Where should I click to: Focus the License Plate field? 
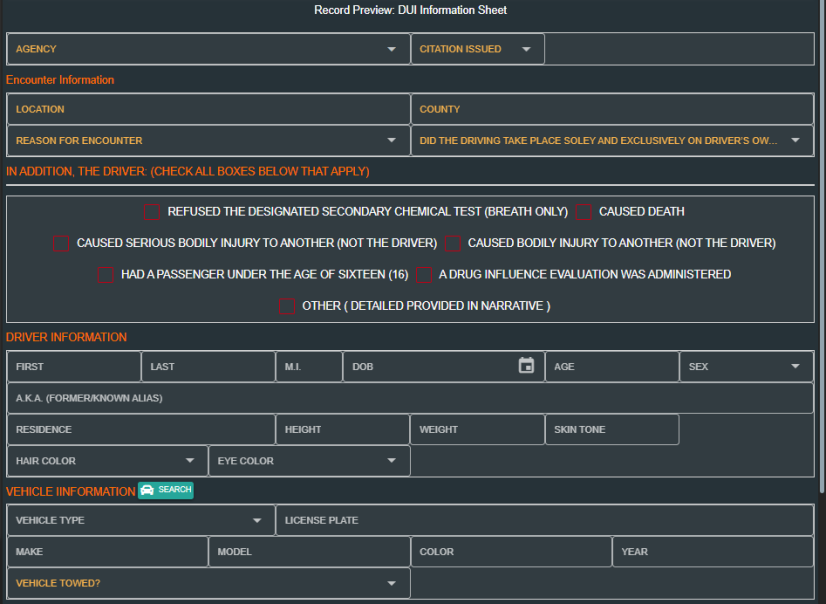click(544, 521)
